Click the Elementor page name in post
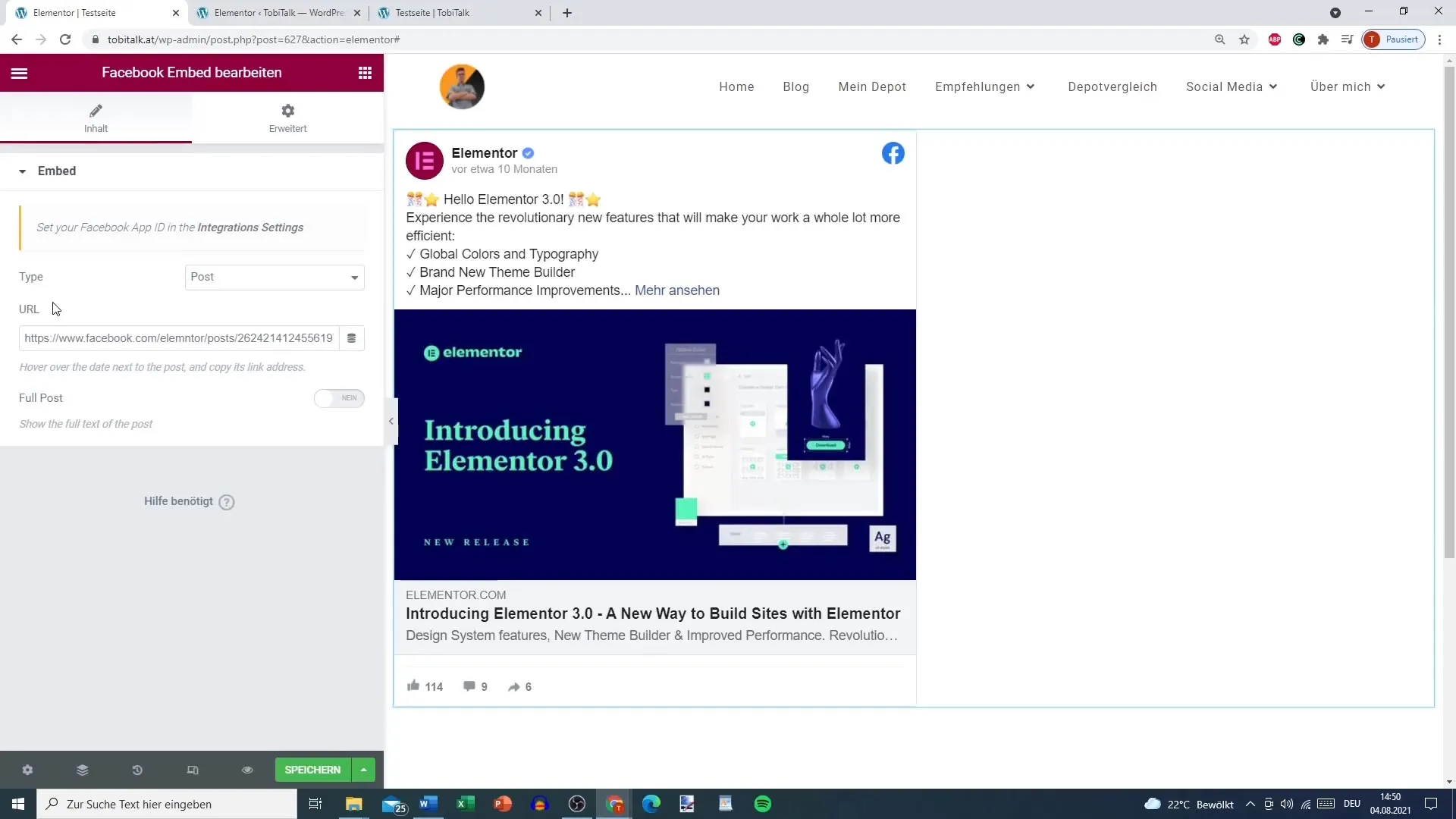This screenshot has height=819, width=1456. pos(485,153)
